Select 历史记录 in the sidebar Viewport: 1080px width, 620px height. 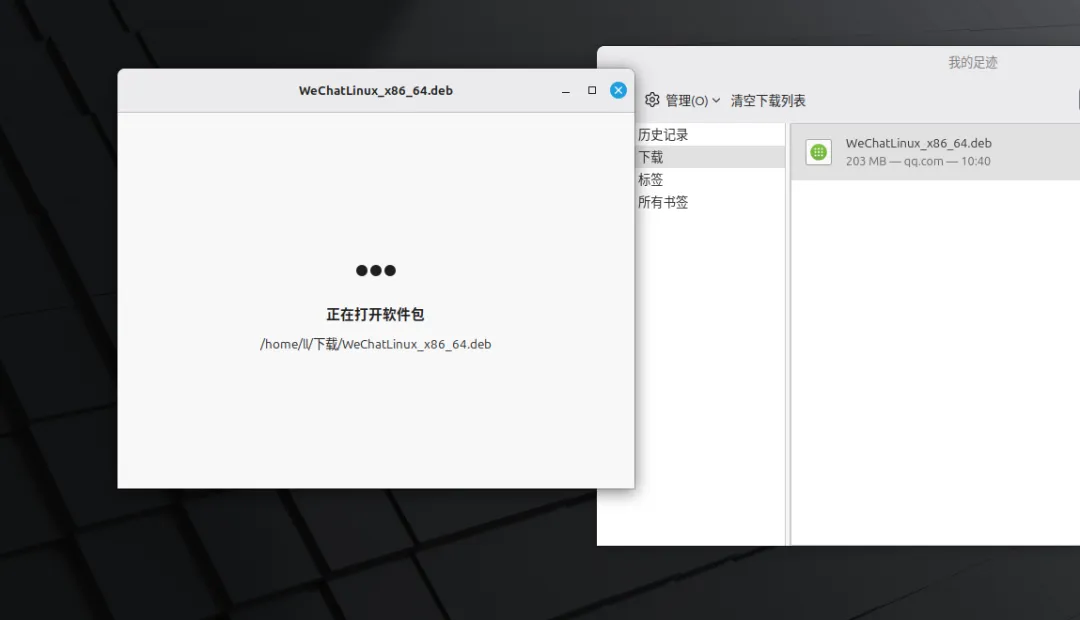663,134
